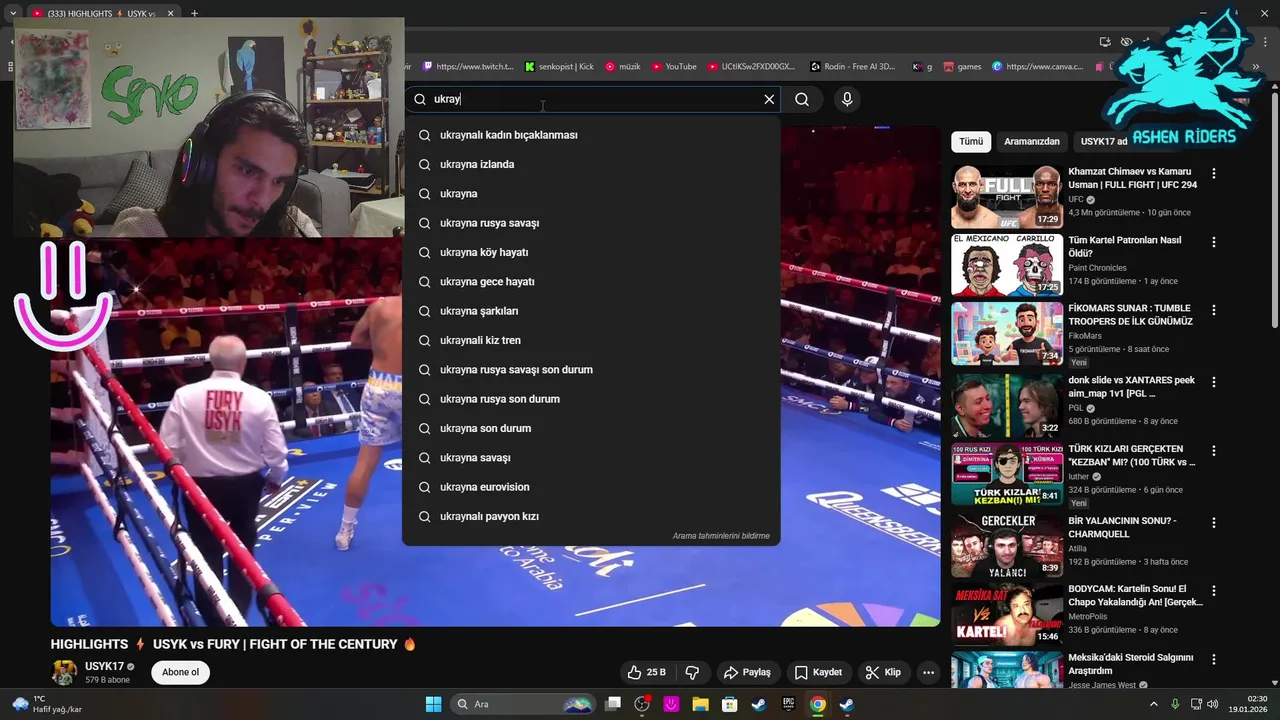
Task: Open Khamzat Chimaev vs Kamaru Usman thumbnail
Action: (x=1007, y=197)
